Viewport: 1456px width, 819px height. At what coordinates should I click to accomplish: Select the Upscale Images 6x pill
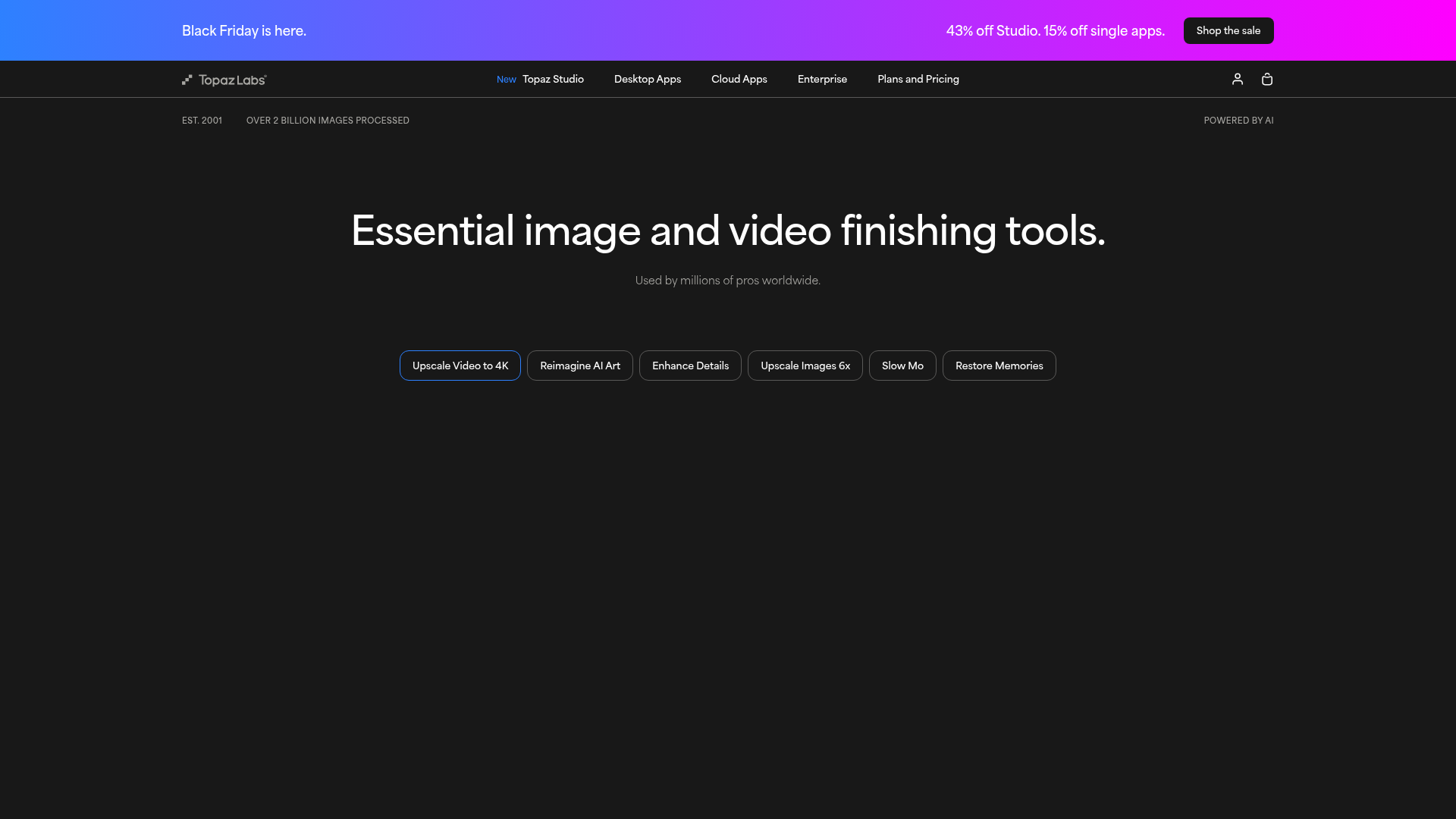(805, 365)
